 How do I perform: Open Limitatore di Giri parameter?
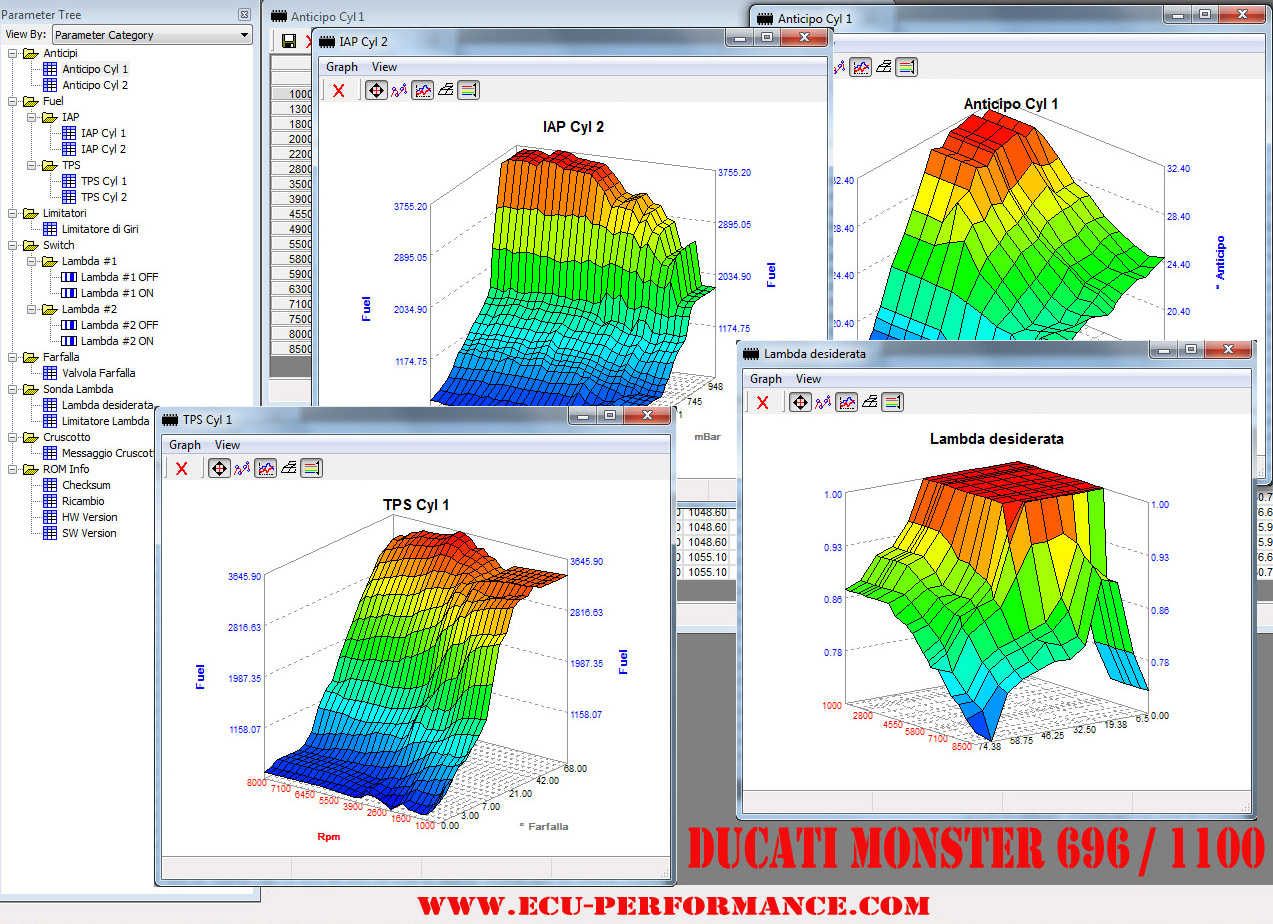100,229
